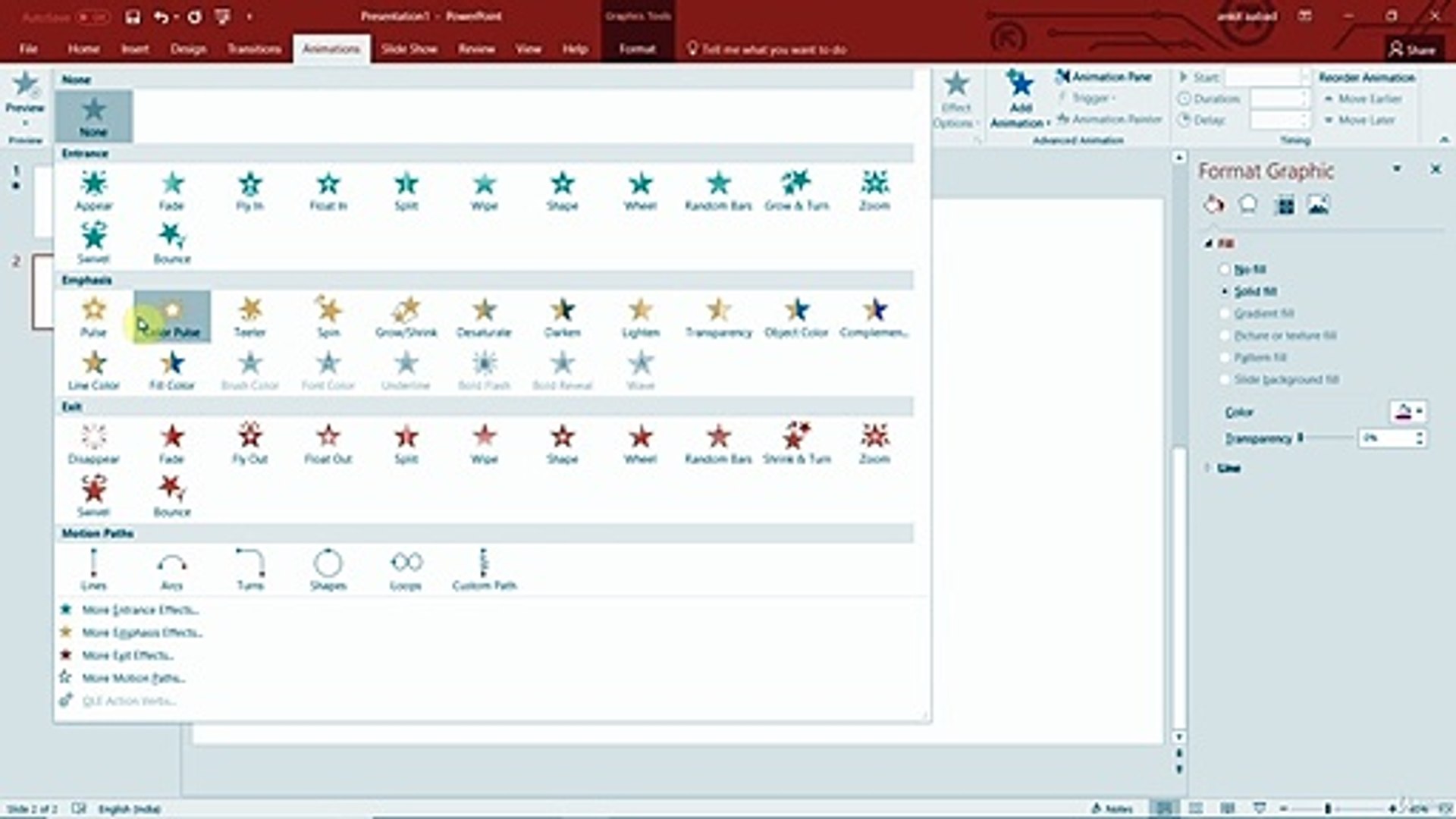Screen dimensions: 1456x819
Task: Choose the Desaturate emphasis effect
Action: tap(484, 317)
